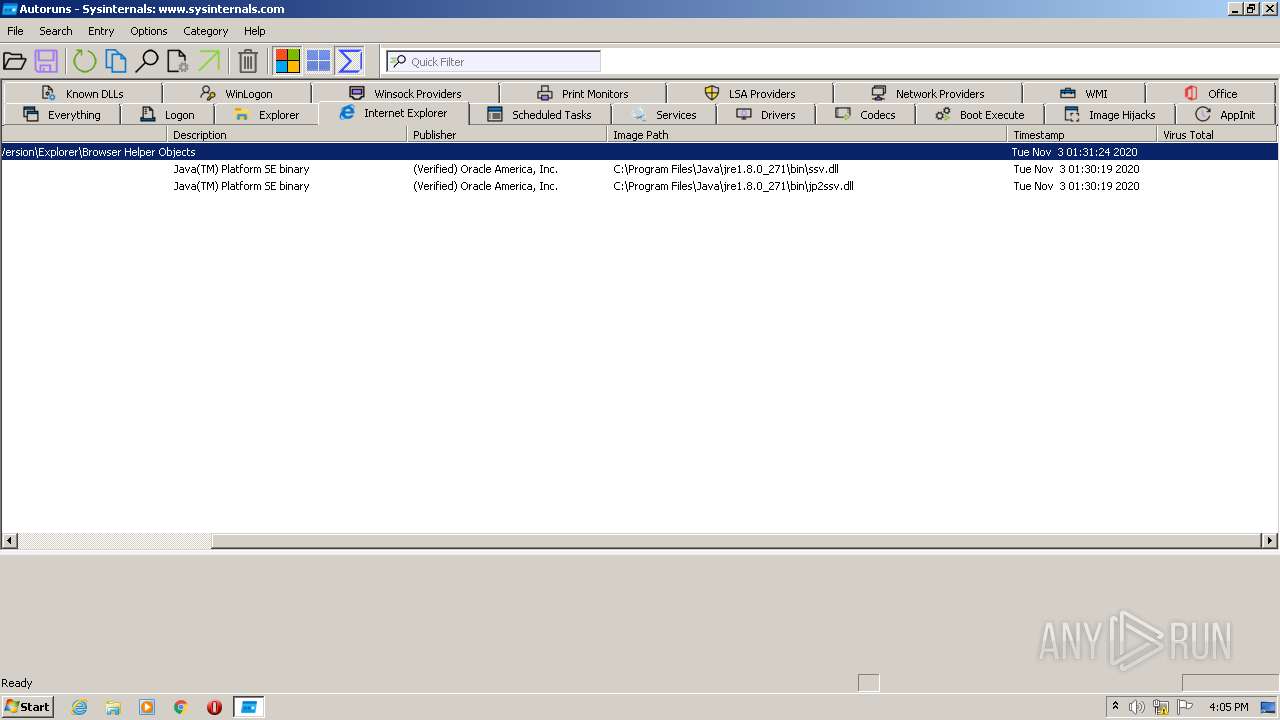This screenshot has height=720, width=1280.
Task: Click inside the Quick Filter field
Action: [494, 61]
